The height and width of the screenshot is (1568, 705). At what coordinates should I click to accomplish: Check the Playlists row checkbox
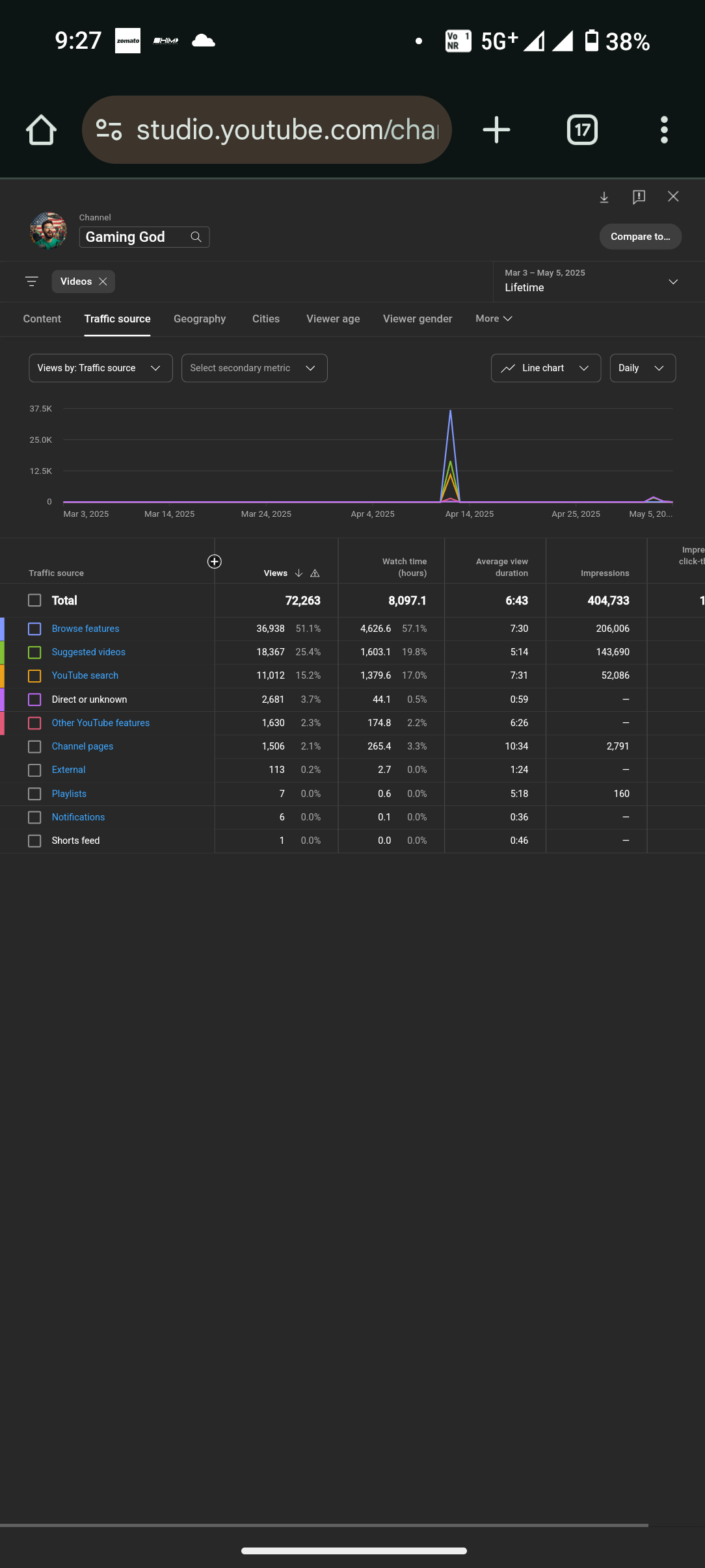click(x=34, y=794)
